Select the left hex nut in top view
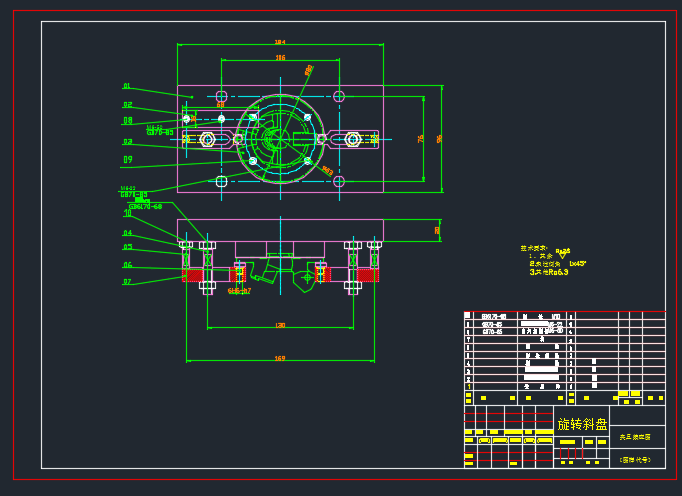 click(x=207, y=139)
